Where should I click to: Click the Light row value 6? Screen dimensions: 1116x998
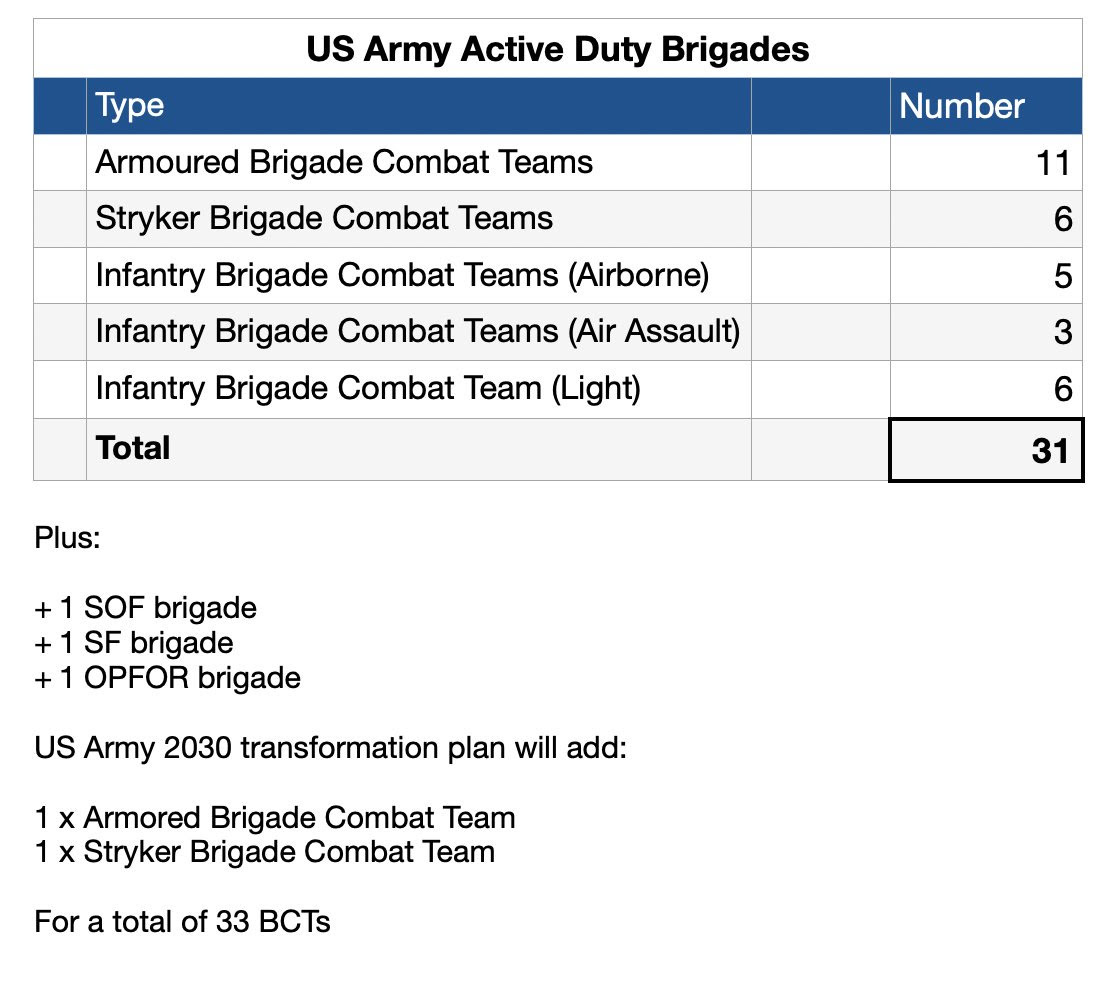(986, 389)
